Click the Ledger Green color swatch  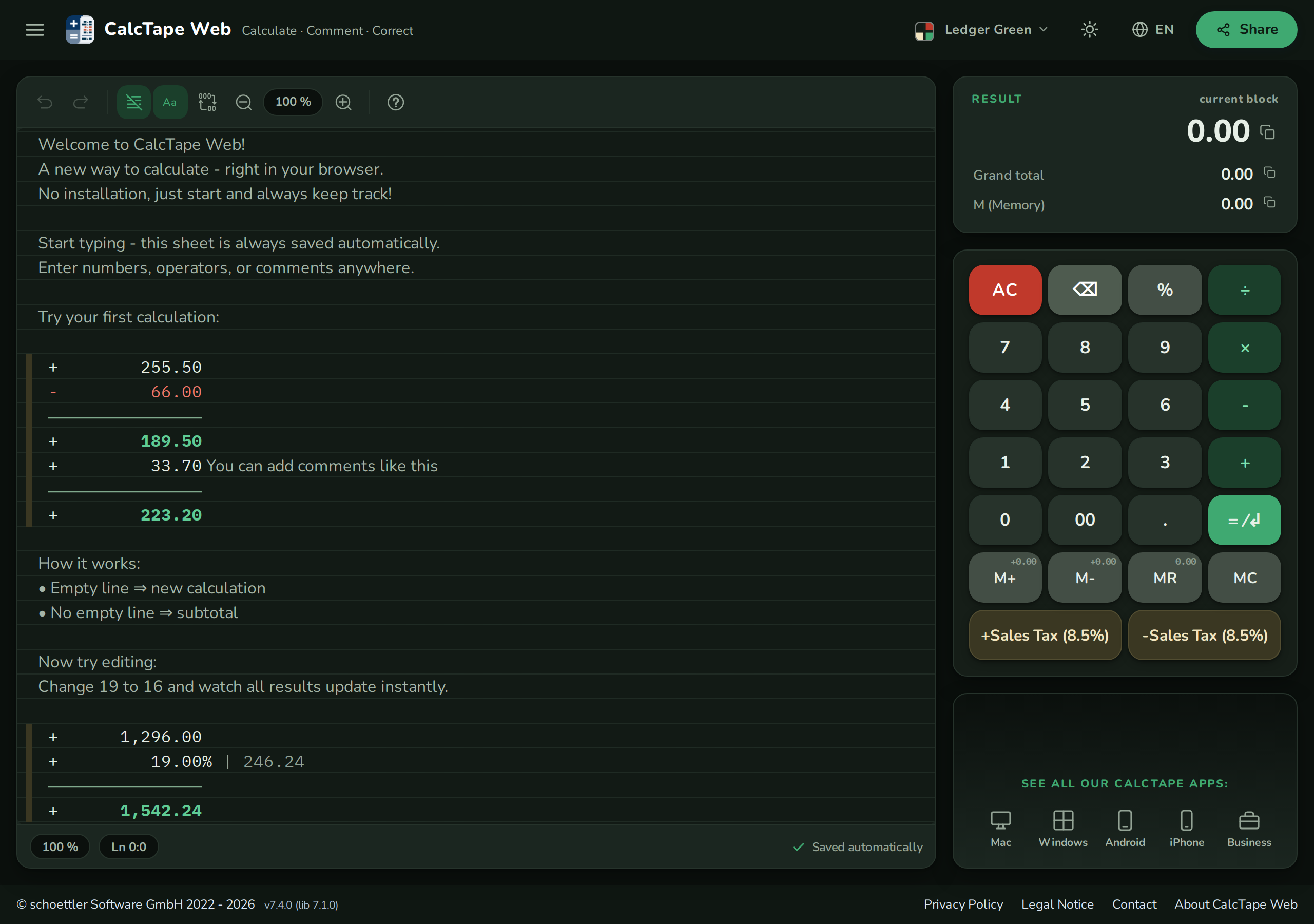[x=924, y=31]
